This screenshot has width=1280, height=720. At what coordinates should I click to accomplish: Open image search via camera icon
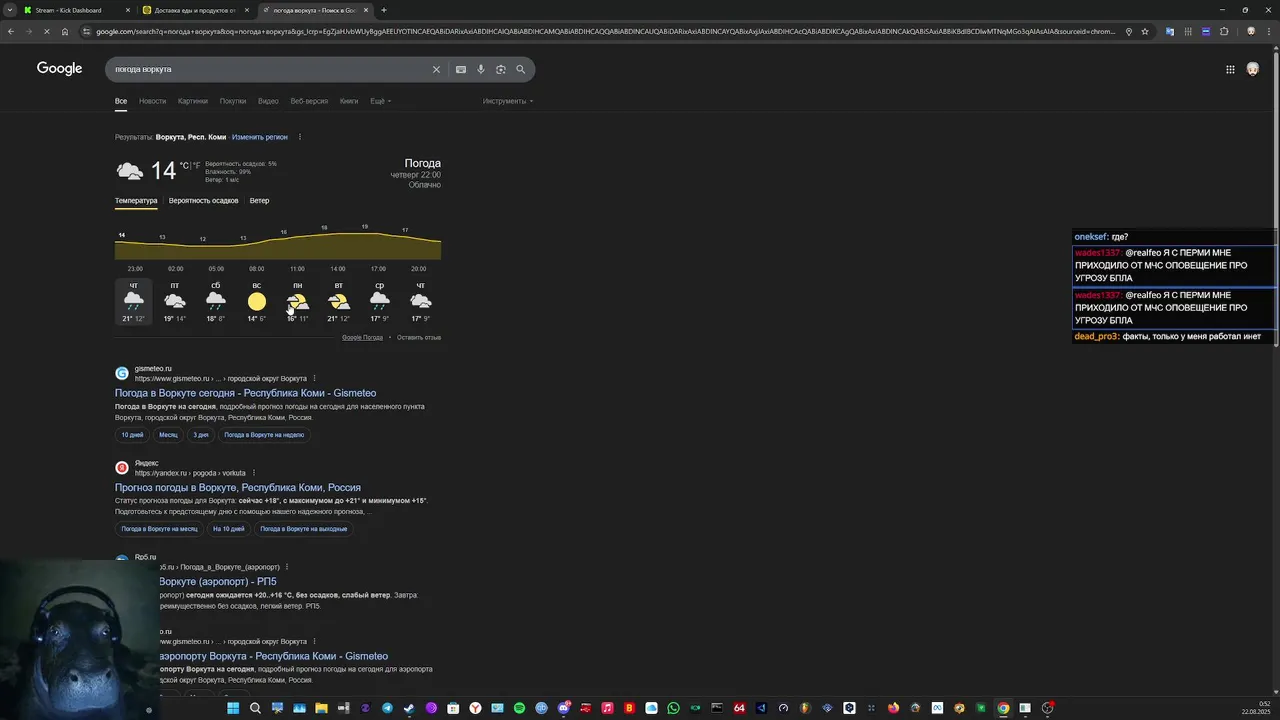point(501,69)
